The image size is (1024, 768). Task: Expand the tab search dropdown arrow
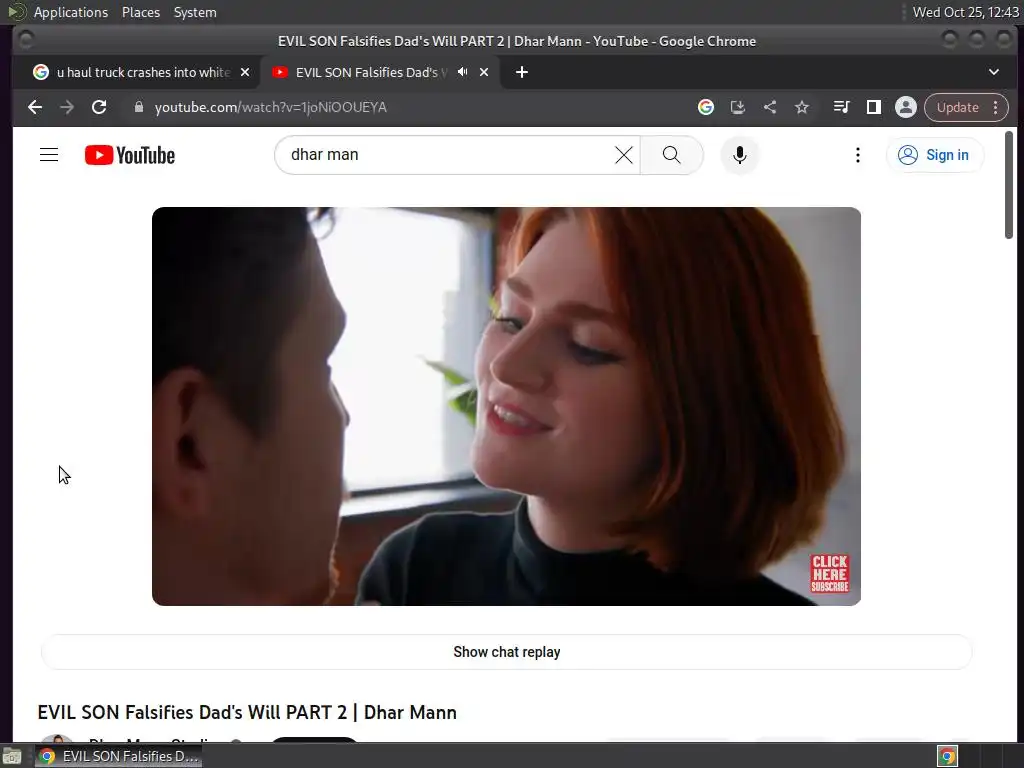(993, 72)
